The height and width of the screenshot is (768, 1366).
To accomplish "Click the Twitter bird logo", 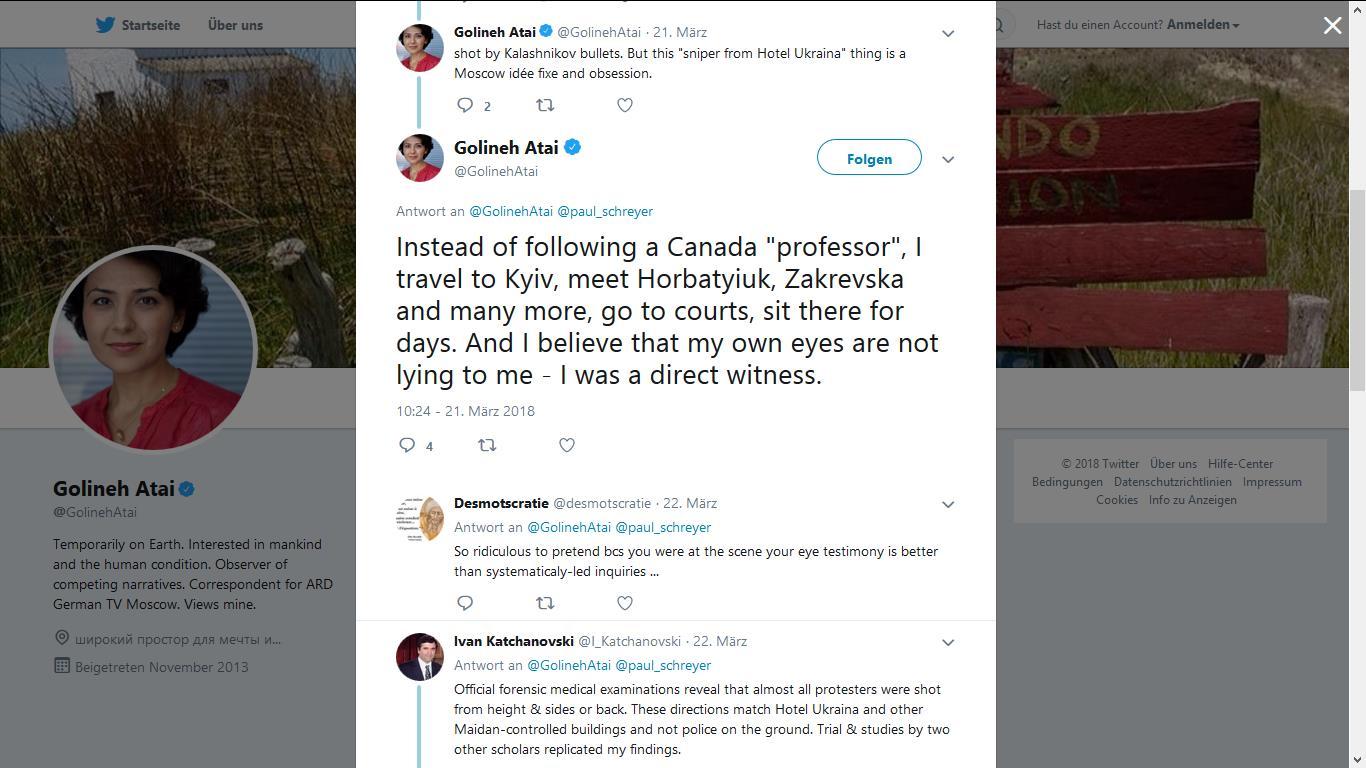I will 105,25.
